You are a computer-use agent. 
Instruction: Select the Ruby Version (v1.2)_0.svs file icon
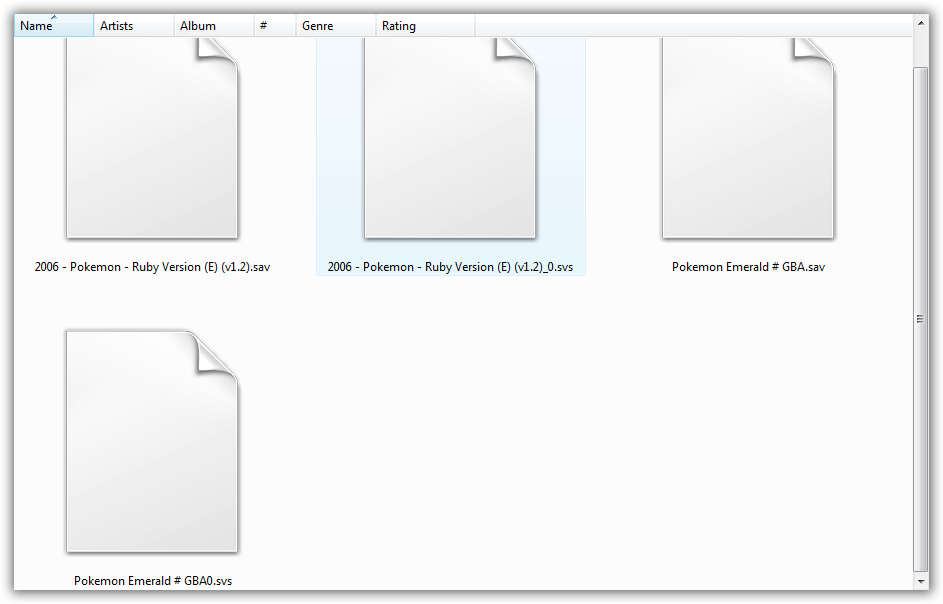tap(450, 138)
